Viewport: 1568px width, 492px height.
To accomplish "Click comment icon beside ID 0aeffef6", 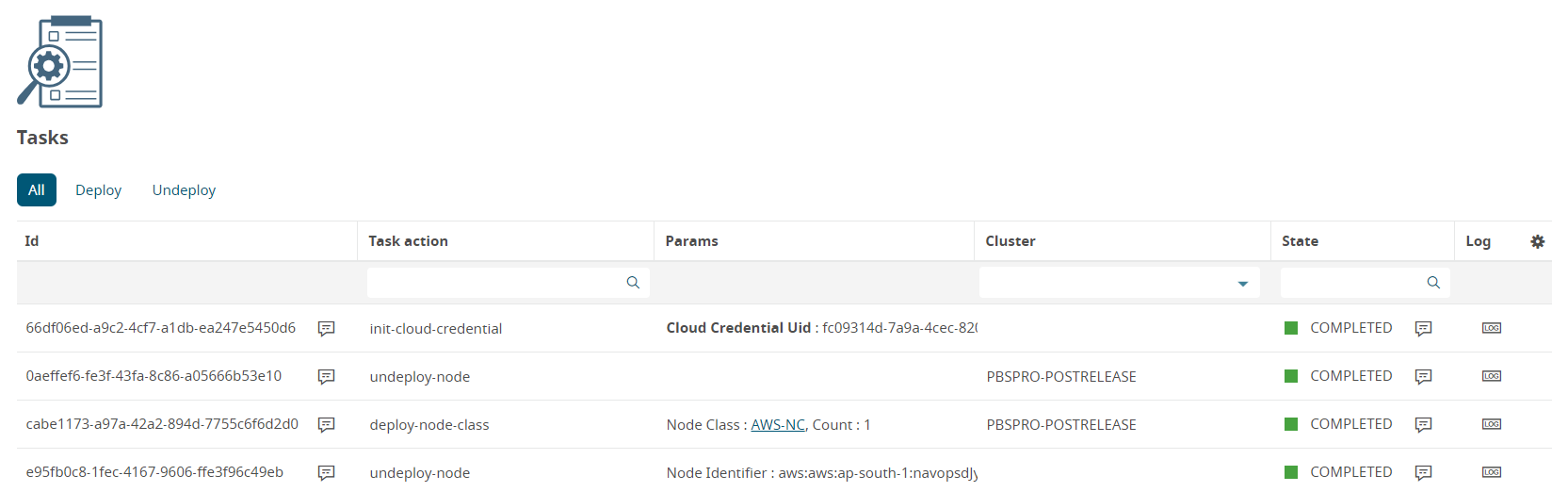I will (x=327, y=376).
